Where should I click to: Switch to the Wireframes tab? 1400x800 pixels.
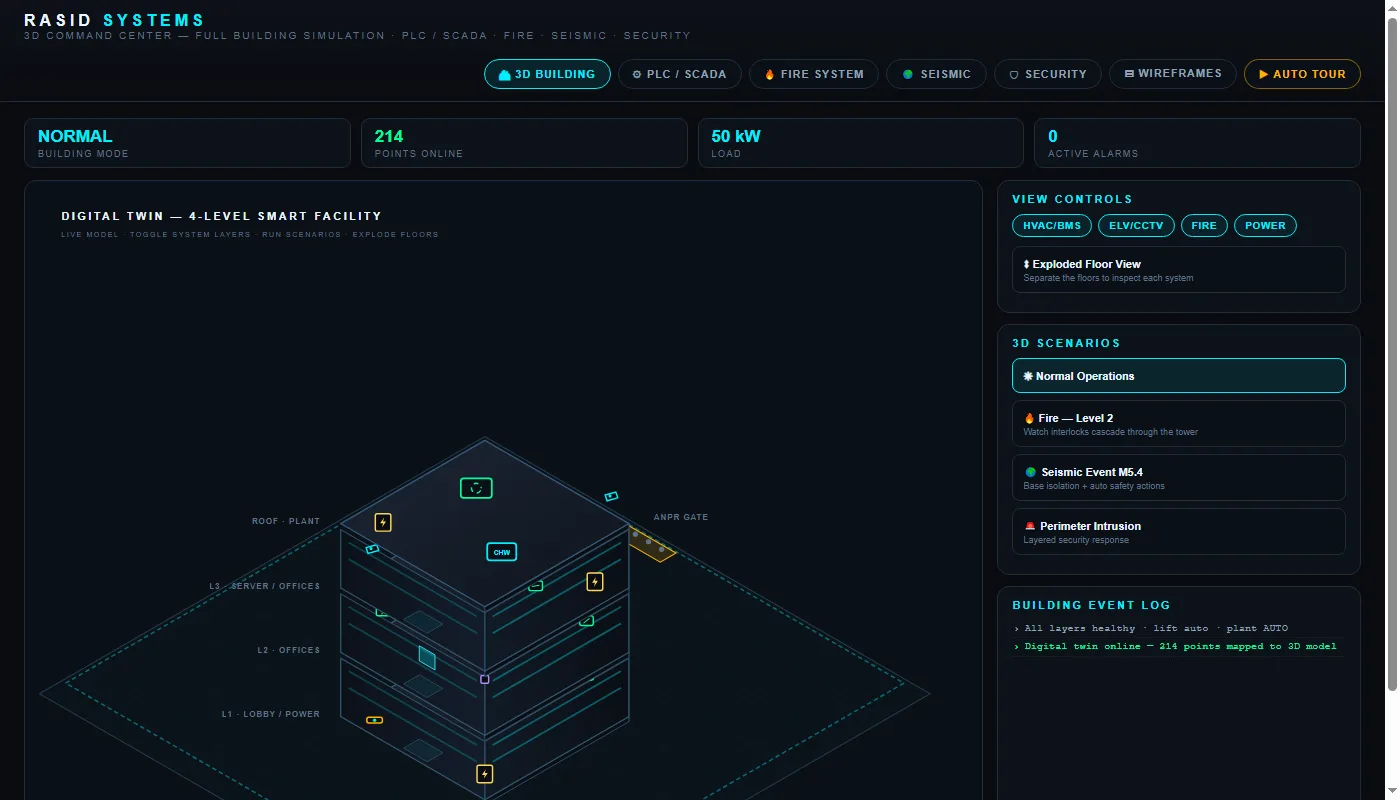point(1173,74)
